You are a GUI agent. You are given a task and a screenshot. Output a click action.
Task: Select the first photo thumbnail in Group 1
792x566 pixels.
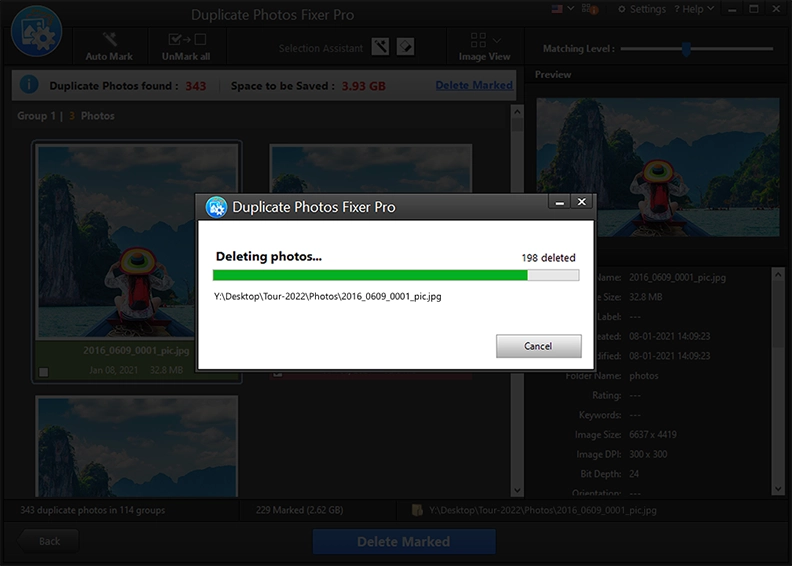pyautogui.click(x=137, y=242)
